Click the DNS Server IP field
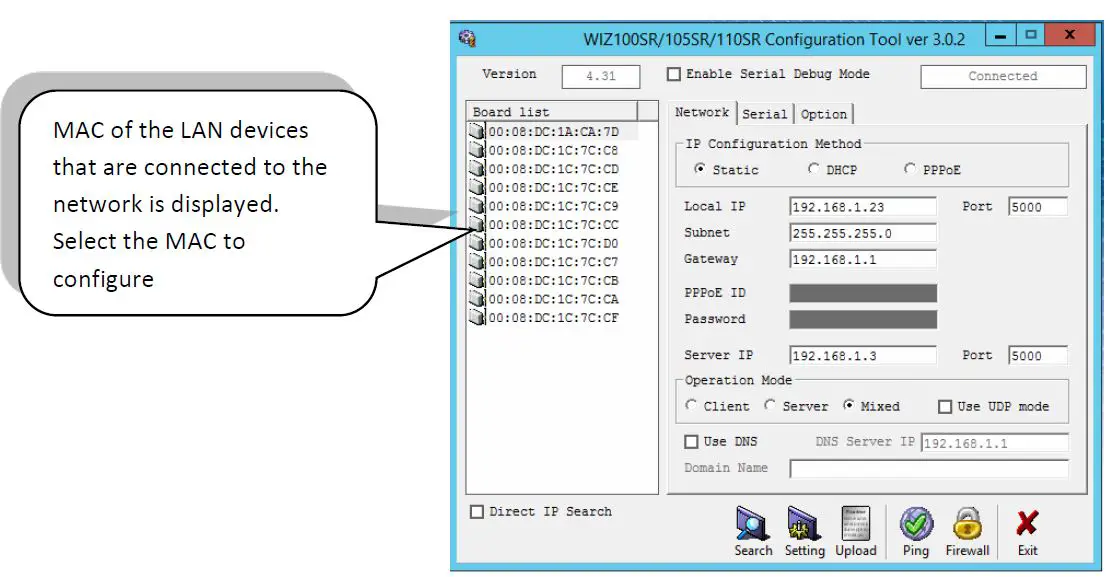Viewport: 1115px width, 577px height. click(995, 443)
